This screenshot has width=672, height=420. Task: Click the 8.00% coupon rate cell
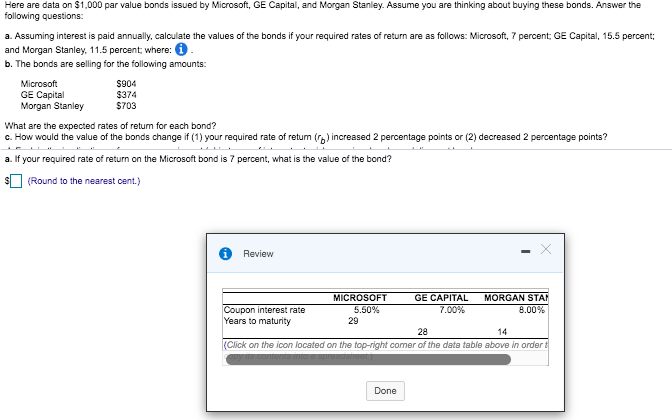pos(531,310)
